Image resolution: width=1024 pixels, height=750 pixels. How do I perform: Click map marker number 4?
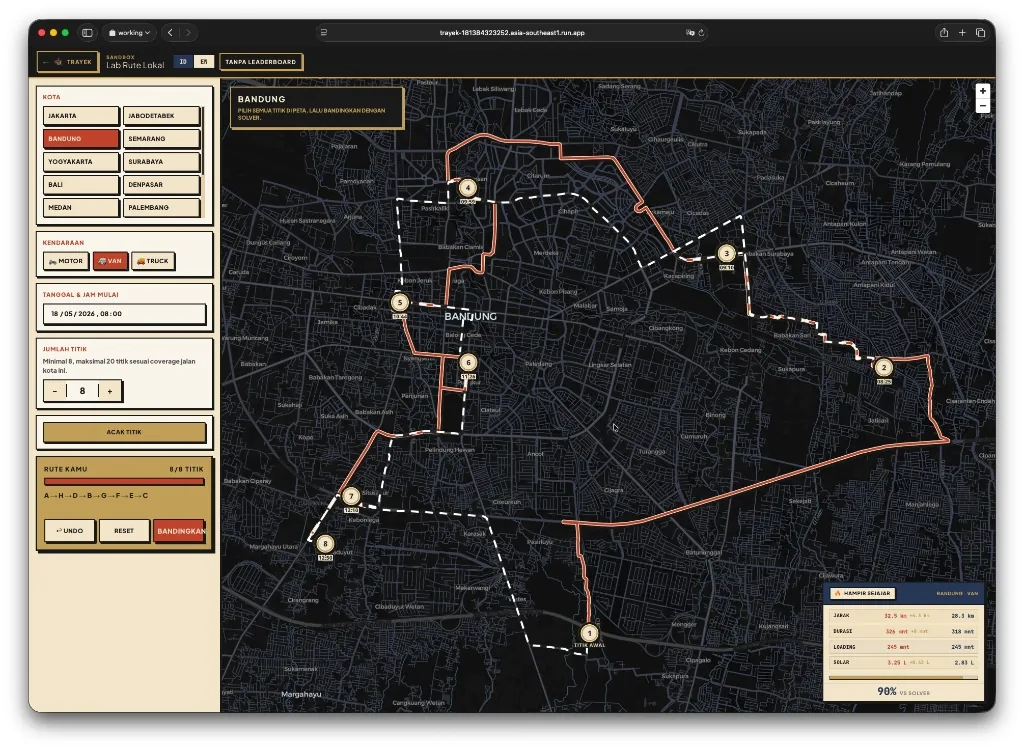point(468,188)
